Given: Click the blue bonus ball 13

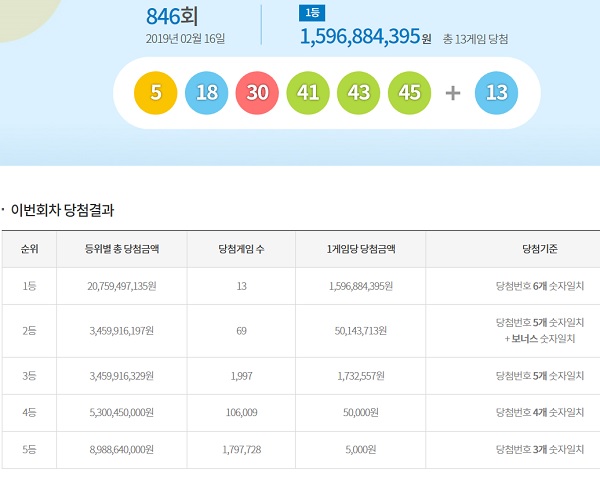Looking at the screenshot, I should tap(496, 93).
